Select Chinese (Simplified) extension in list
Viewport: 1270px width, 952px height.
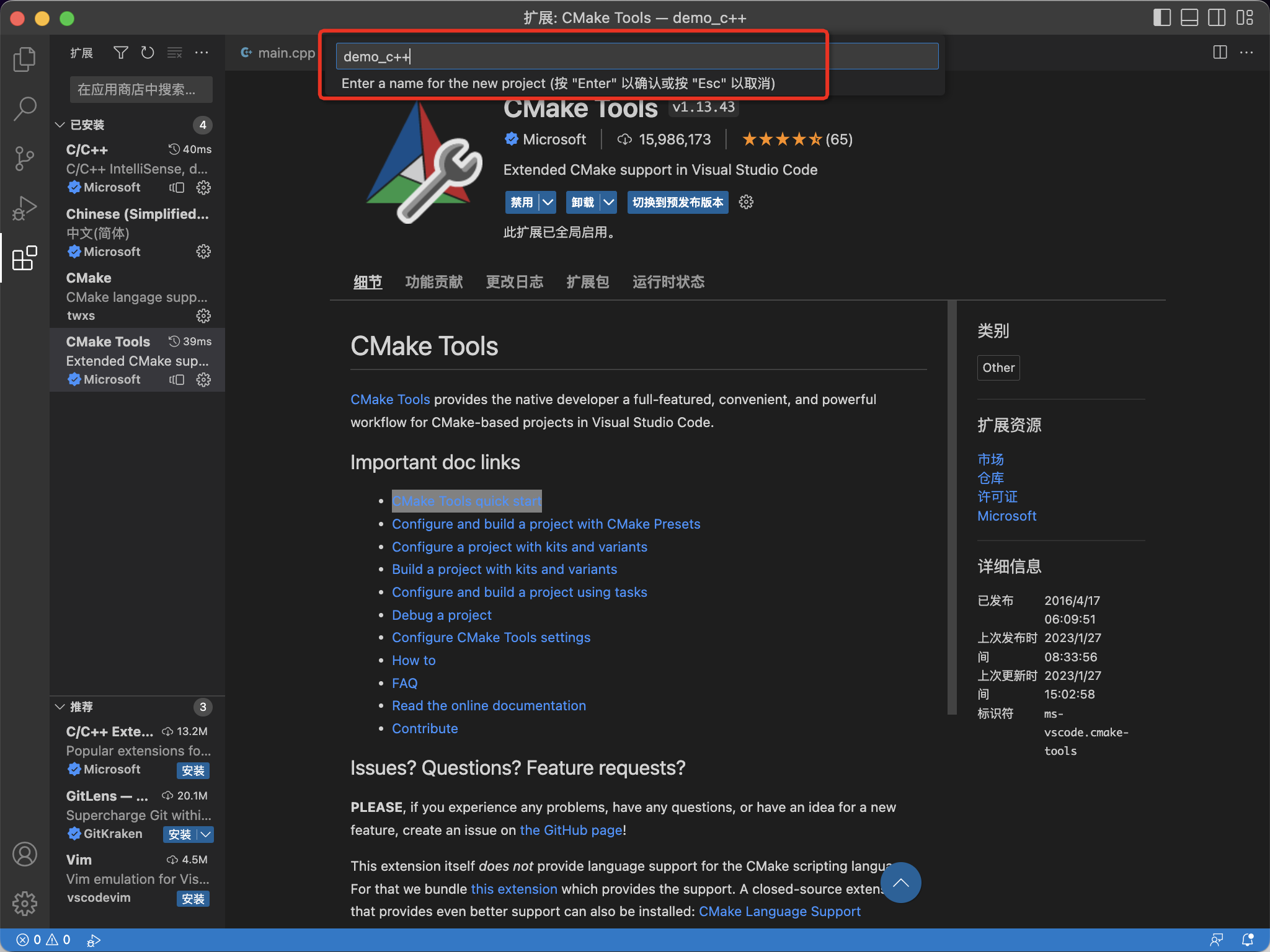click(137, 232)
